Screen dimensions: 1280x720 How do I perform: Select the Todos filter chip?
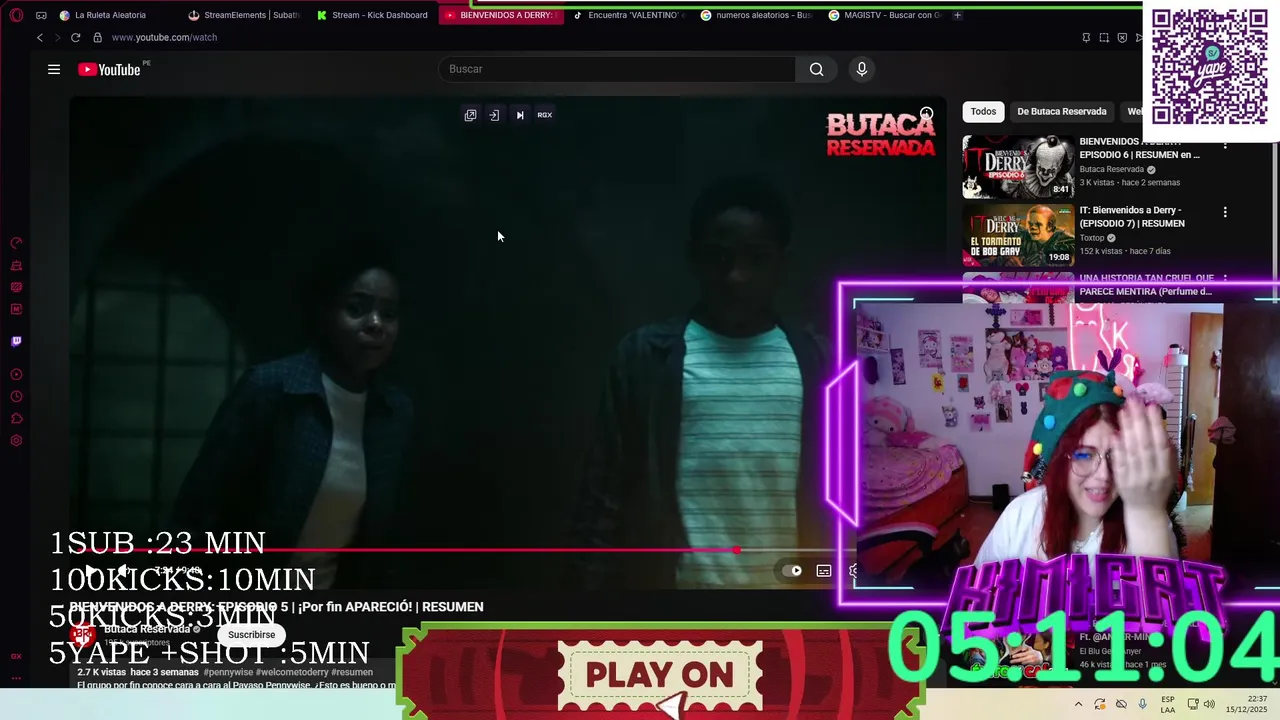click(x=983, y=111)
